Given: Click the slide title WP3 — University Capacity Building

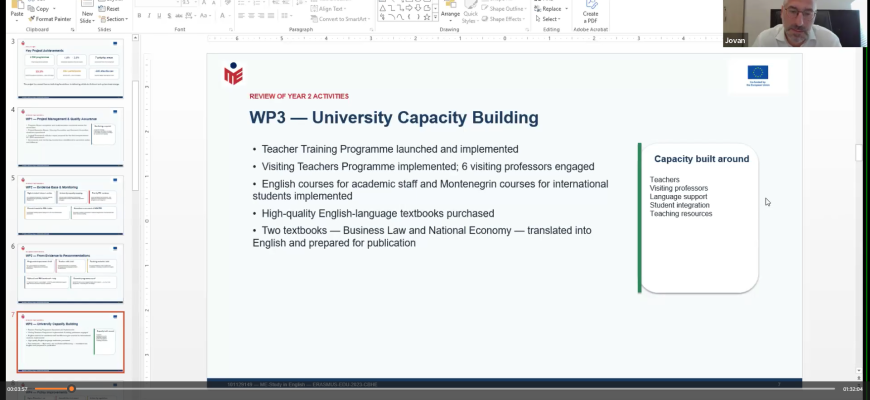Looking at the screenshot, I should [394, 118].
